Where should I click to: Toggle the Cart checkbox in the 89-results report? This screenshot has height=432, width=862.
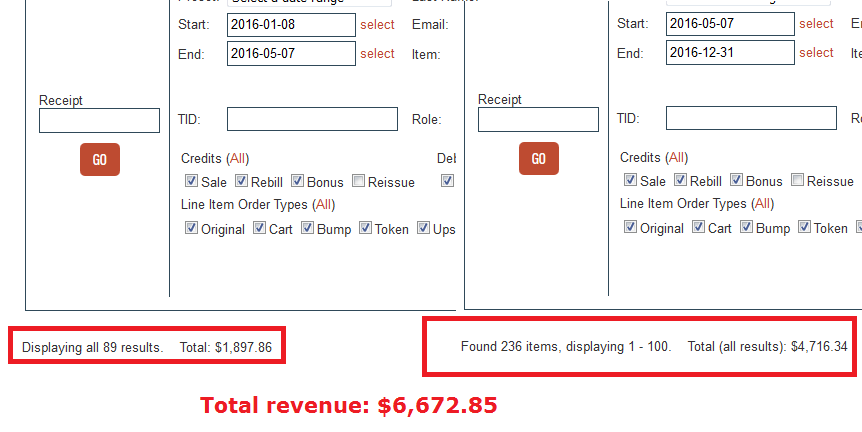click(259, 228)
